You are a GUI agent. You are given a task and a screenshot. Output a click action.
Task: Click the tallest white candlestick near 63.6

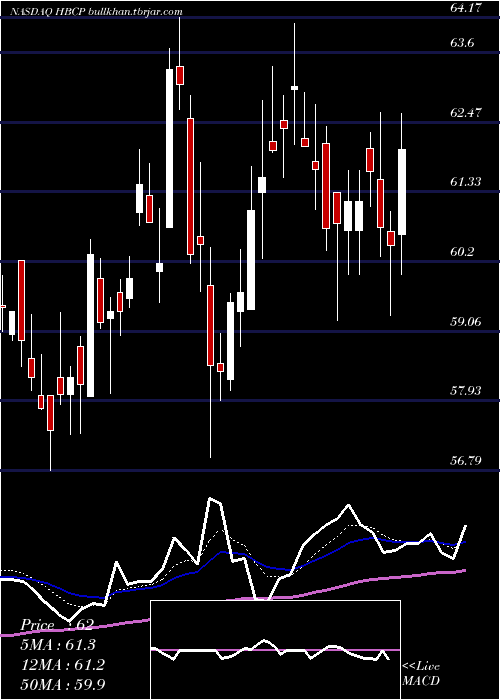pos(170,148)
